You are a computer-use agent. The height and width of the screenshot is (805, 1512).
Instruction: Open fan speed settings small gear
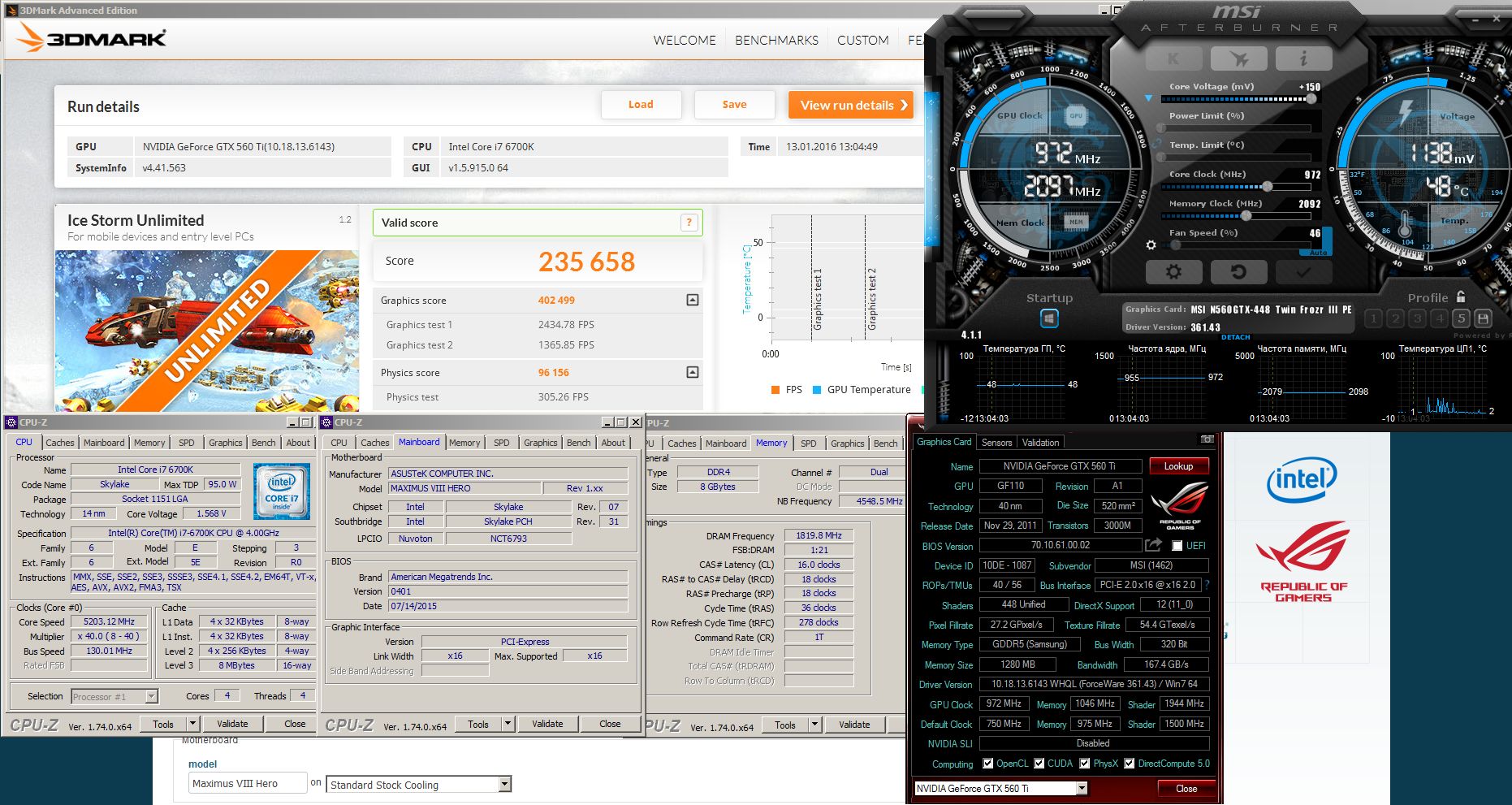click(1151, 245)
